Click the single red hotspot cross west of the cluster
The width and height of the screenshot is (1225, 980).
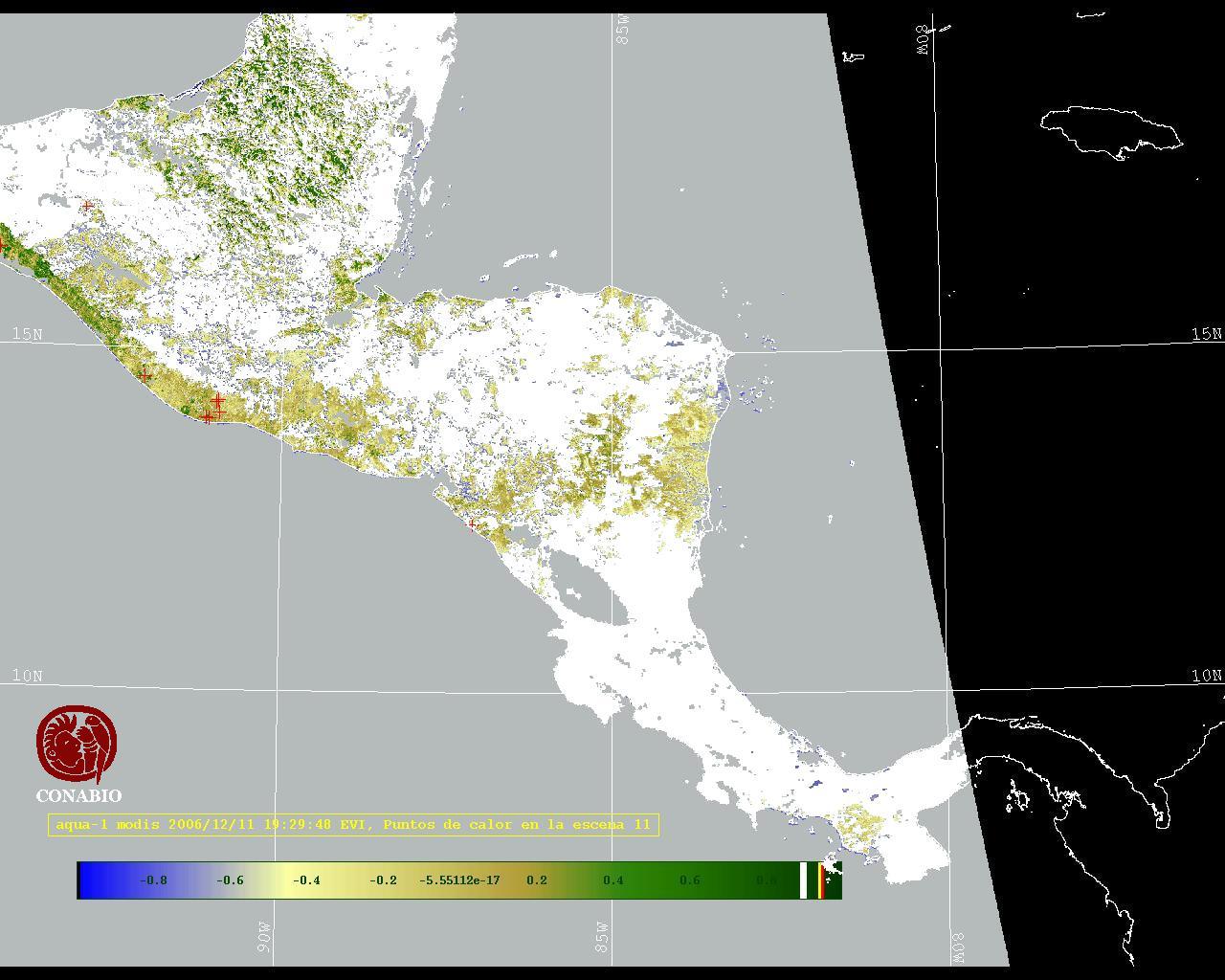tap(145, 375)
